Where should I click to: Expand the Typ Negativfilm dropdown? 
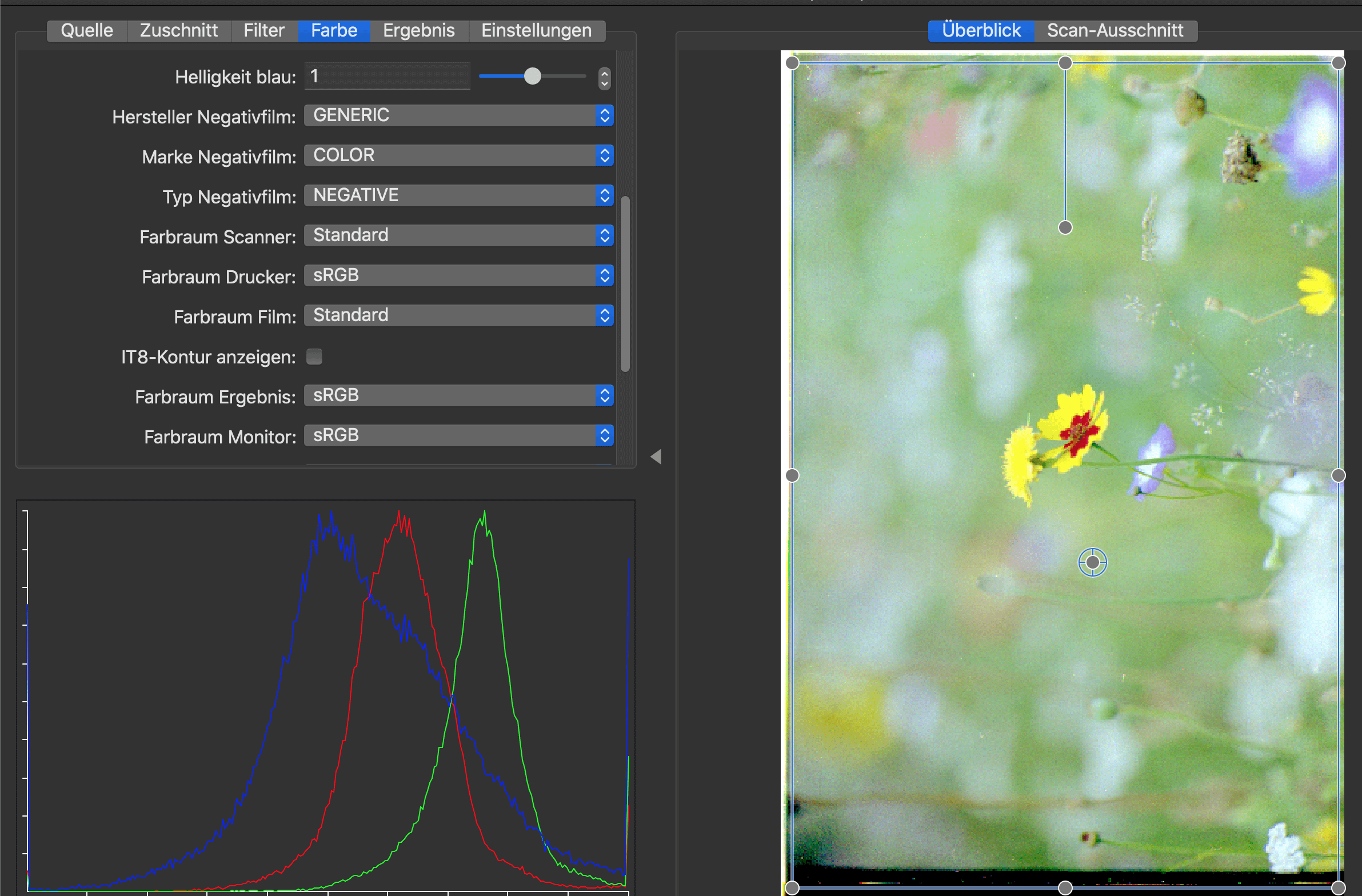click(459, 195)
